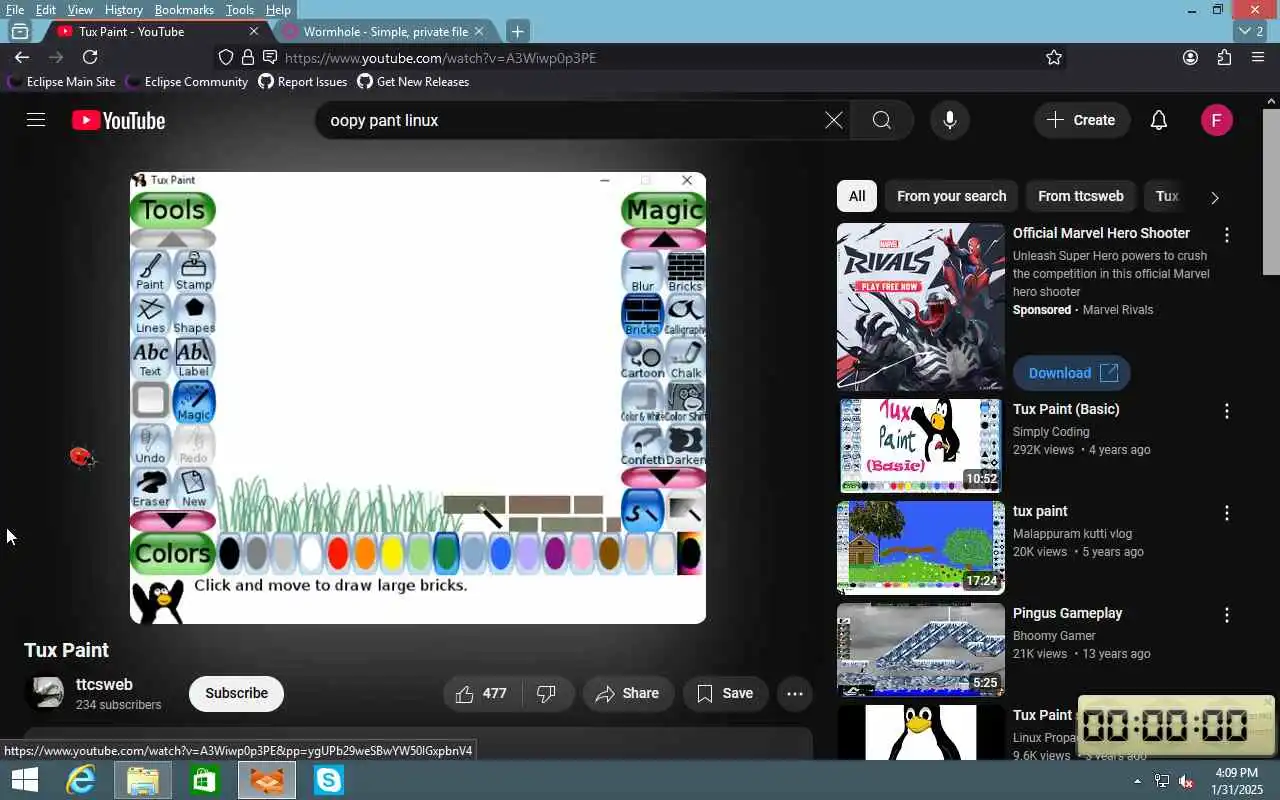Open more actions ellipsis beside Save
The height and width of the screenshot is (800, 1280).
click(x=795, y=693)
